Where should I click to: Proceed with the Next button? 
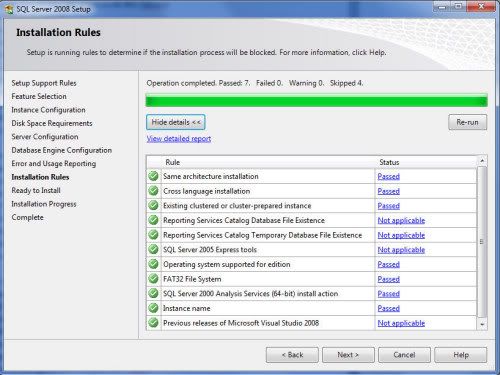point(348,355)
